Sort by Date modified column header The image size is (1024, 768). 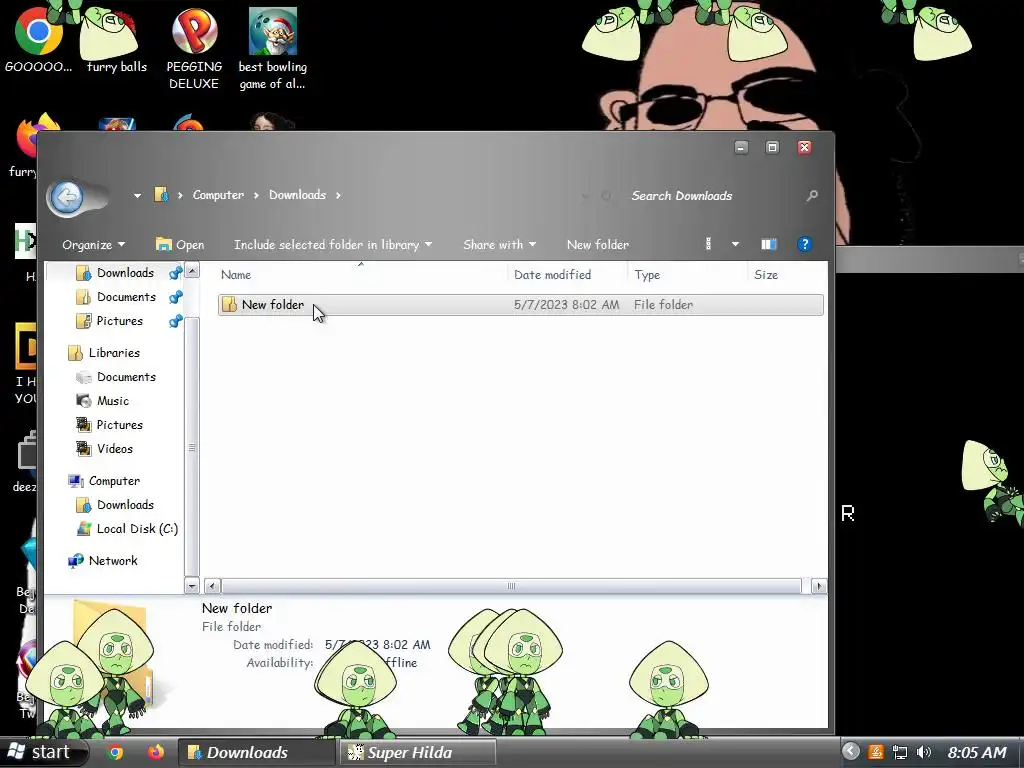pos(552,275)
